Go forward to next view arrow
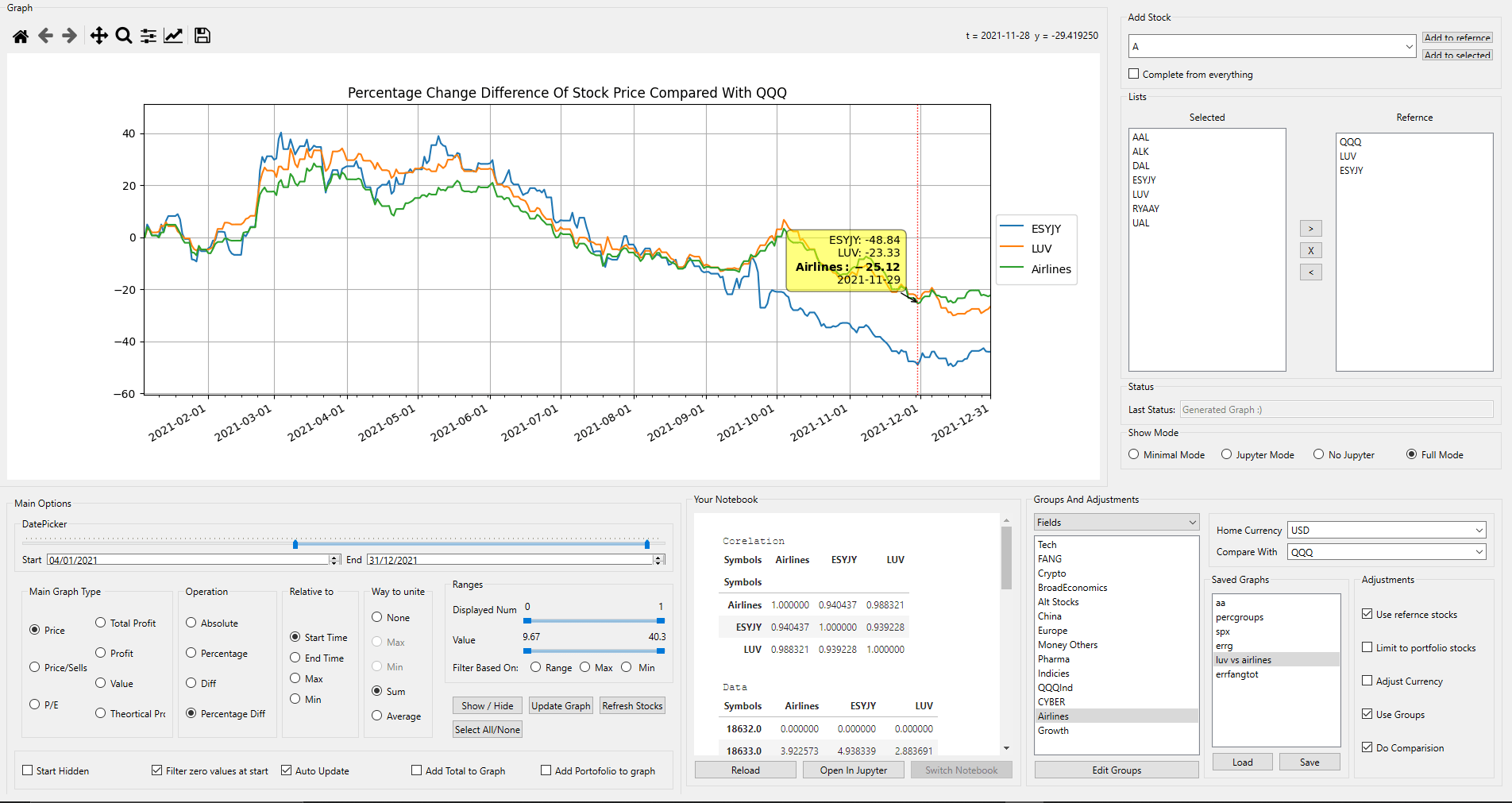Viewport: 1512px width, 803px height. (70, 36)
